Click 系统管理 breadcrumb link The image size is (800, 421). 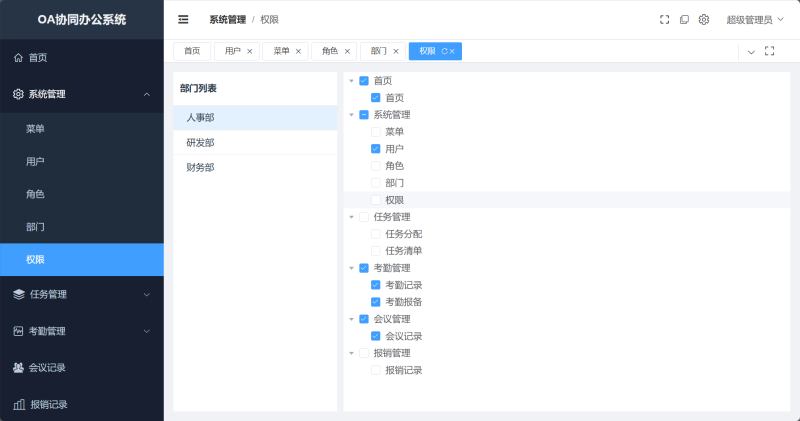228,19
